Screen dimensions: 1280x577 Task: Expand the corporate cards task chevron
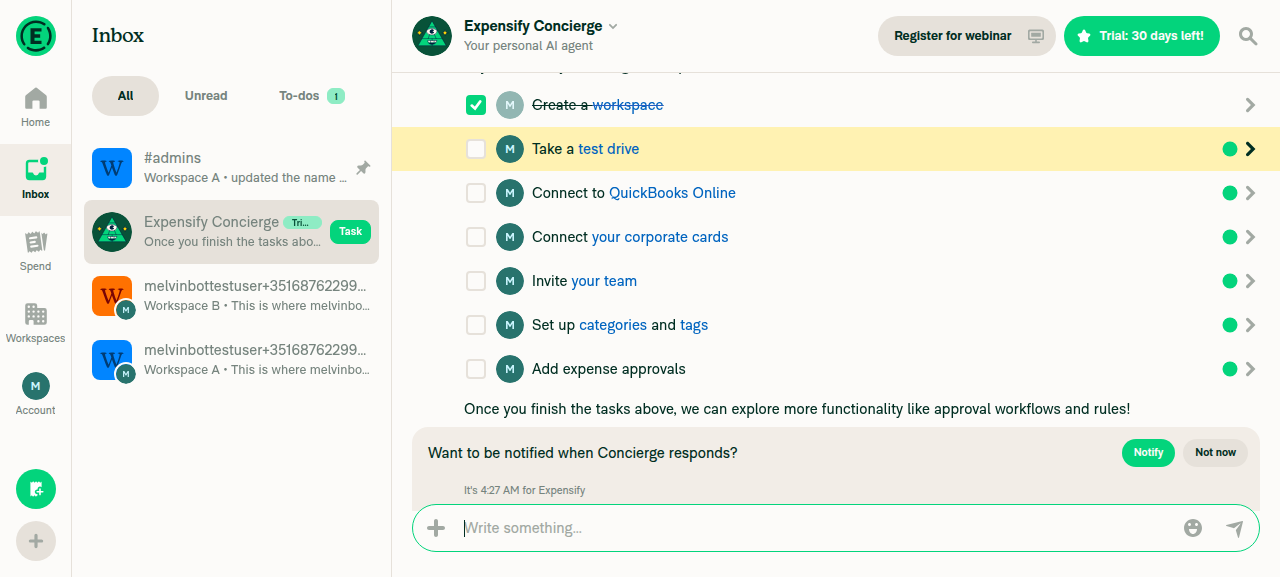[x=1250, y=237]
